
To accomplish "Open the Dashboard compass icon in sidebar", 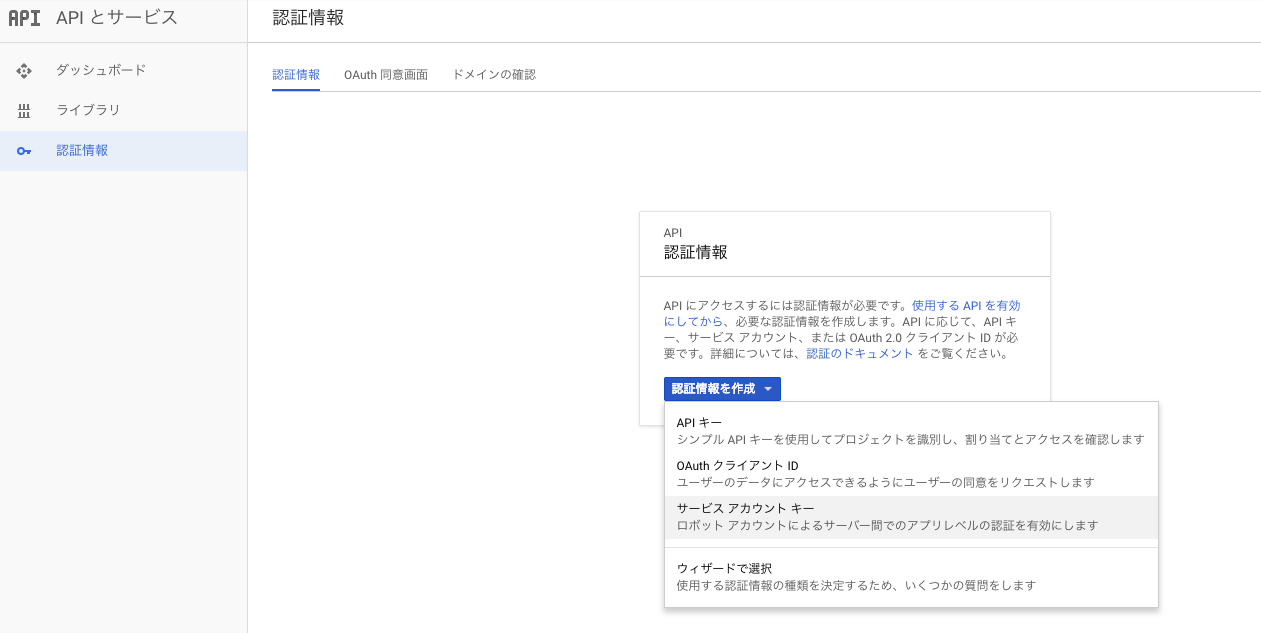I will point(23,70).
